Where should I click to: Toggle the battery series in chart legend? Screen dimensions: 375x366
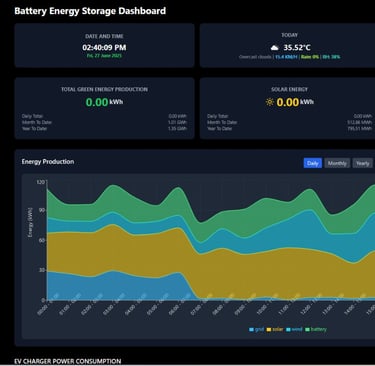316,329
